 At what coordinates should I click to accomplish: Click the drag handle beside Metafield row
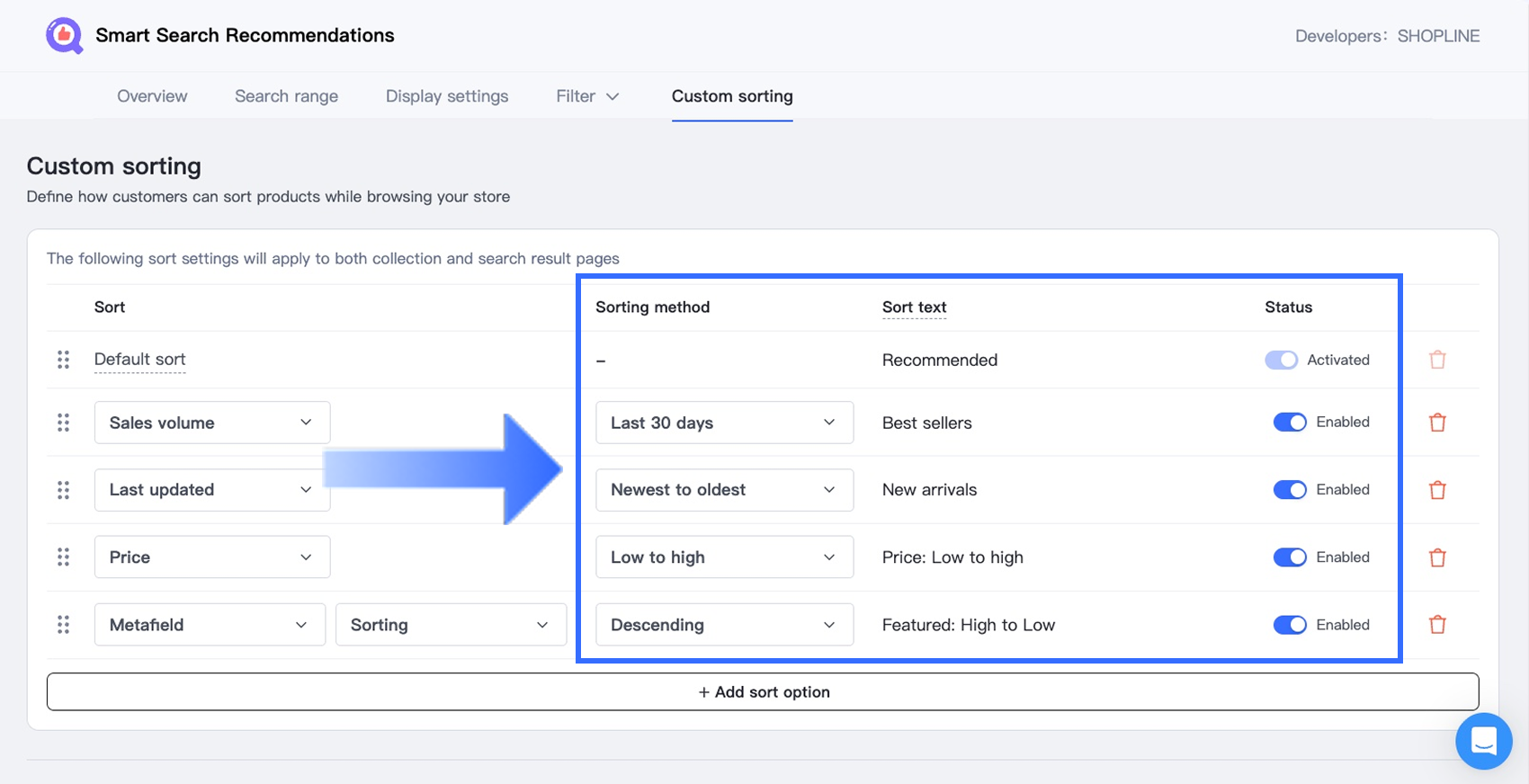[63, 625]
